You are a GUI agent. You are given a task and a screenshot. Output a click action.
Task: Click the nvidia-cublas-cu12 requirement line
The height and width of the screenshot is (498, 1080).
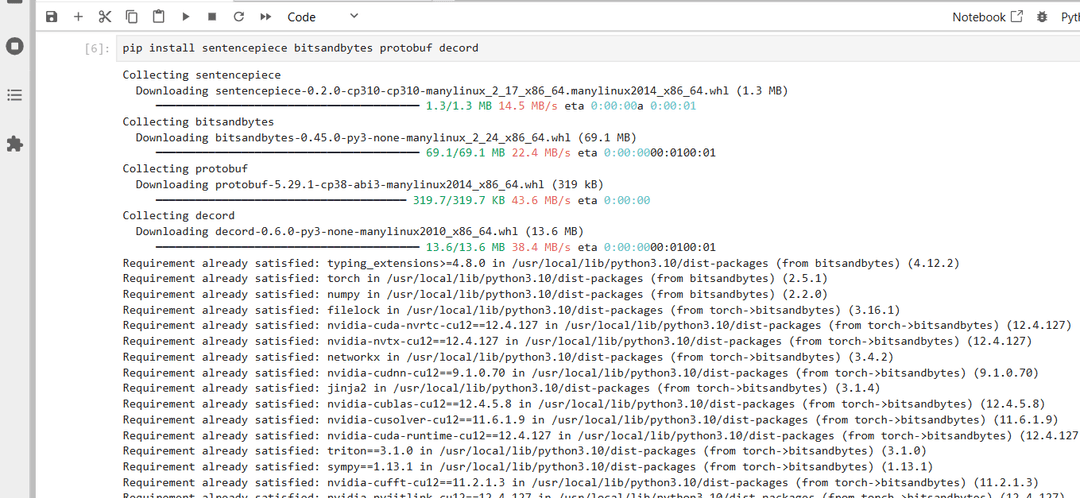(584, 404)
